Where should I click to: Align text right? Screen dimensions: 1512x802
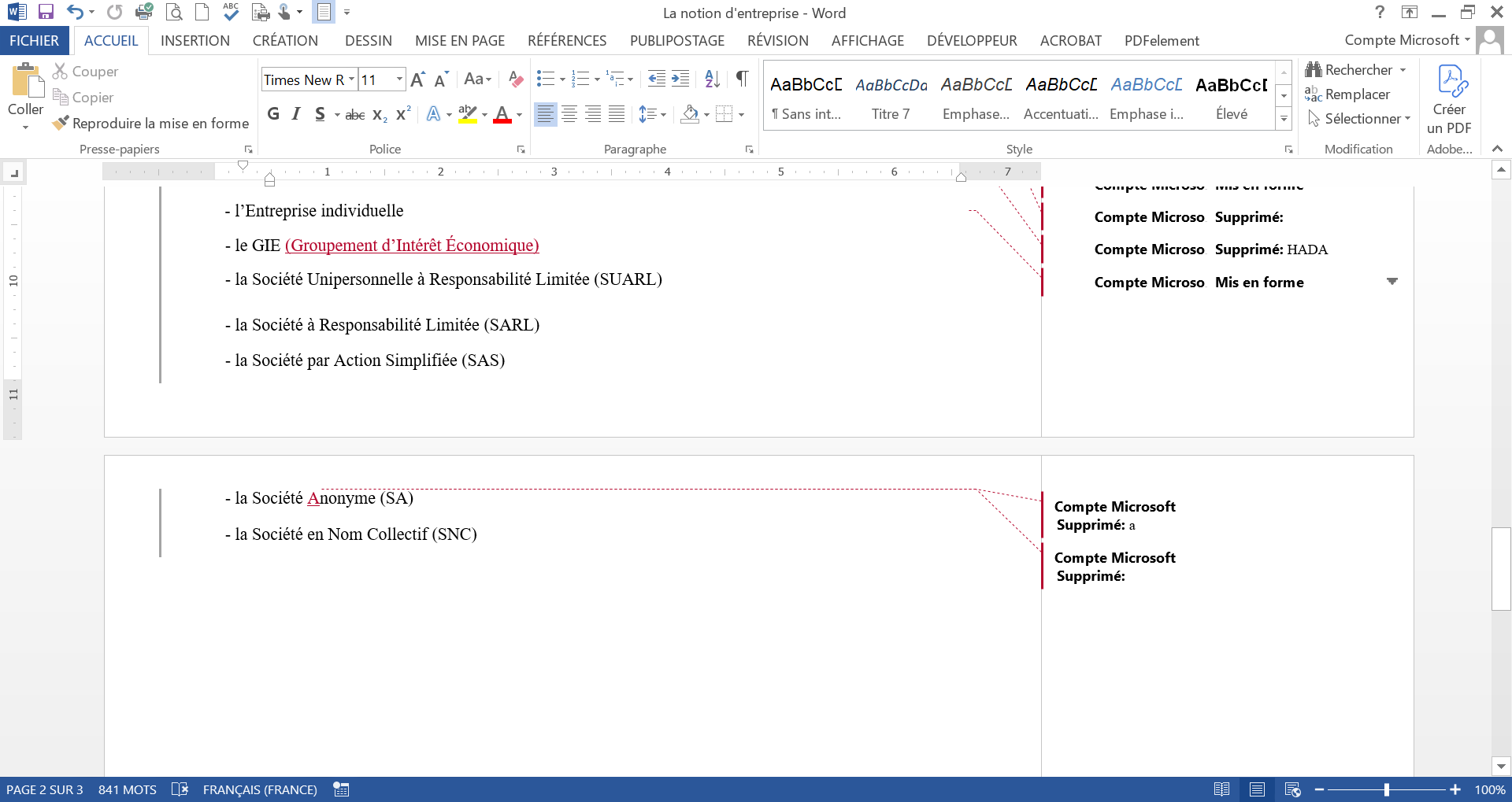coord(593,114)
